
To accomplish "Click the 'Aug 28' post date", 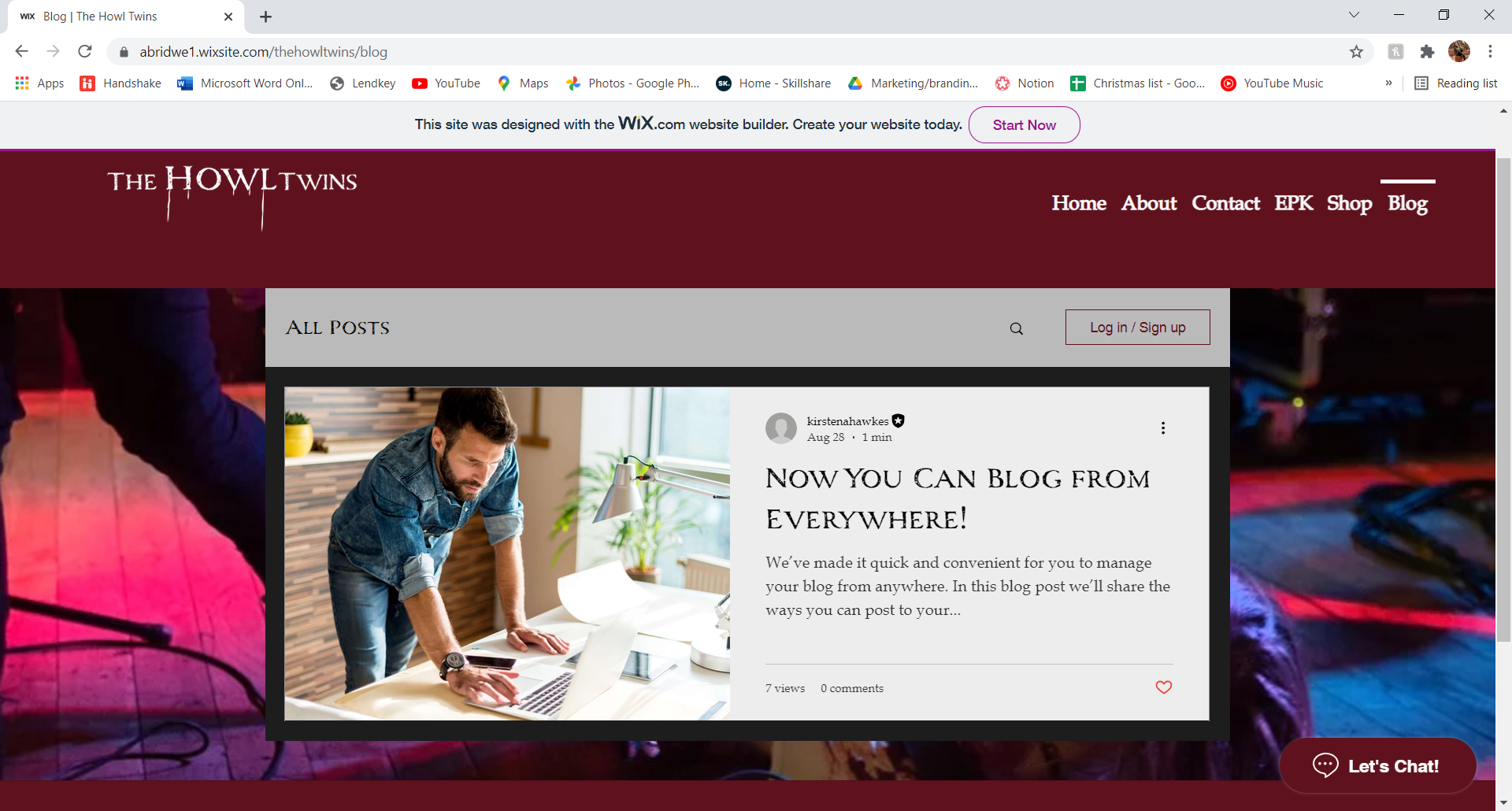I will click(825, 438).
